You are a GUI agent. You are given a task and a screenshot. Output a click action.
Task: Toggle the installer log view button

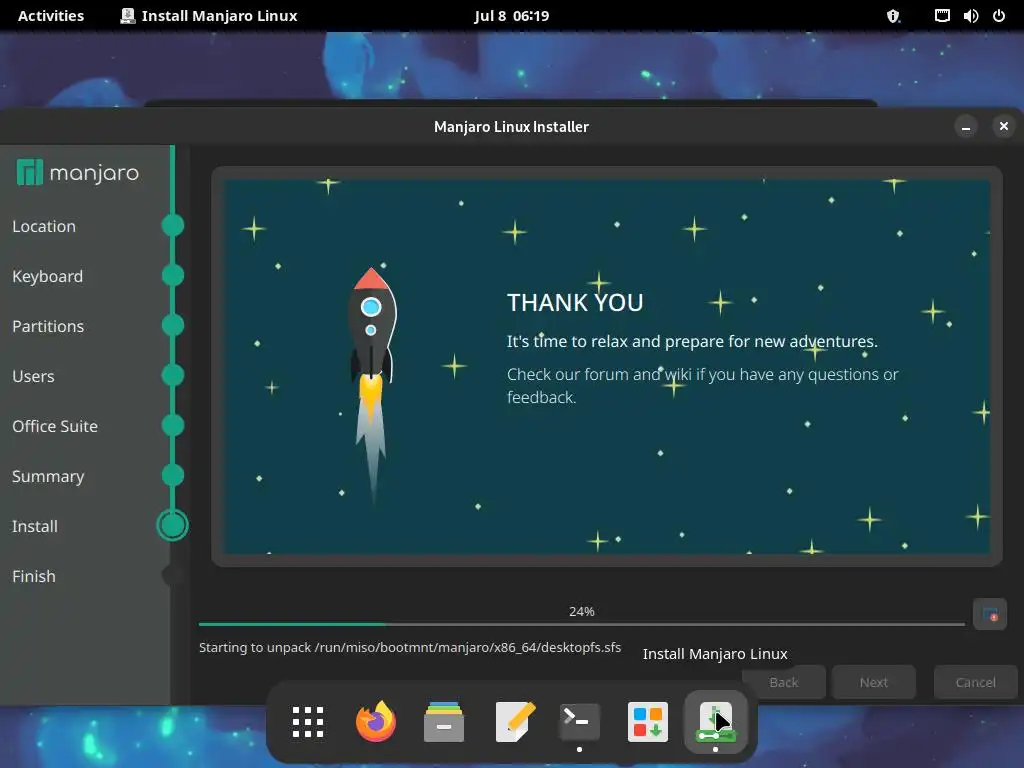tap(989, 615)
